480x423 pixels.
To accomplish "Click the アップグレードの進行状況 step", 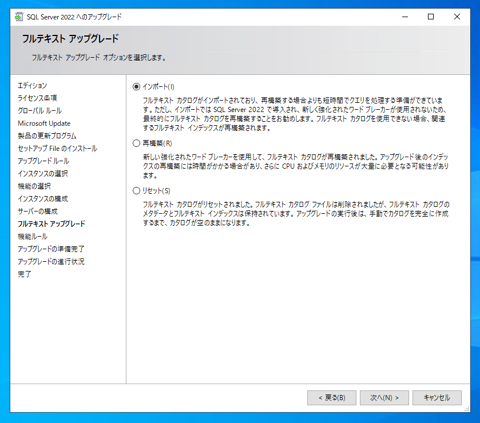I will tap(51, 262).
